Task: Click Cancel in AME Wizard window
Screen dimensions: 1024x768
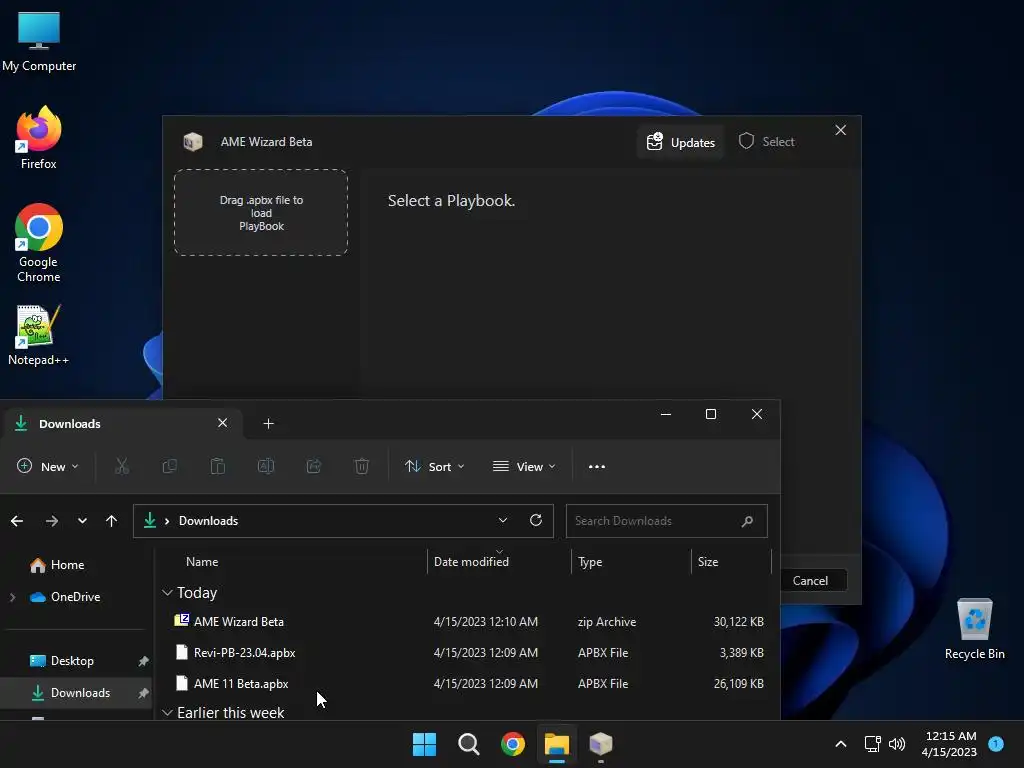Action: 810,581
